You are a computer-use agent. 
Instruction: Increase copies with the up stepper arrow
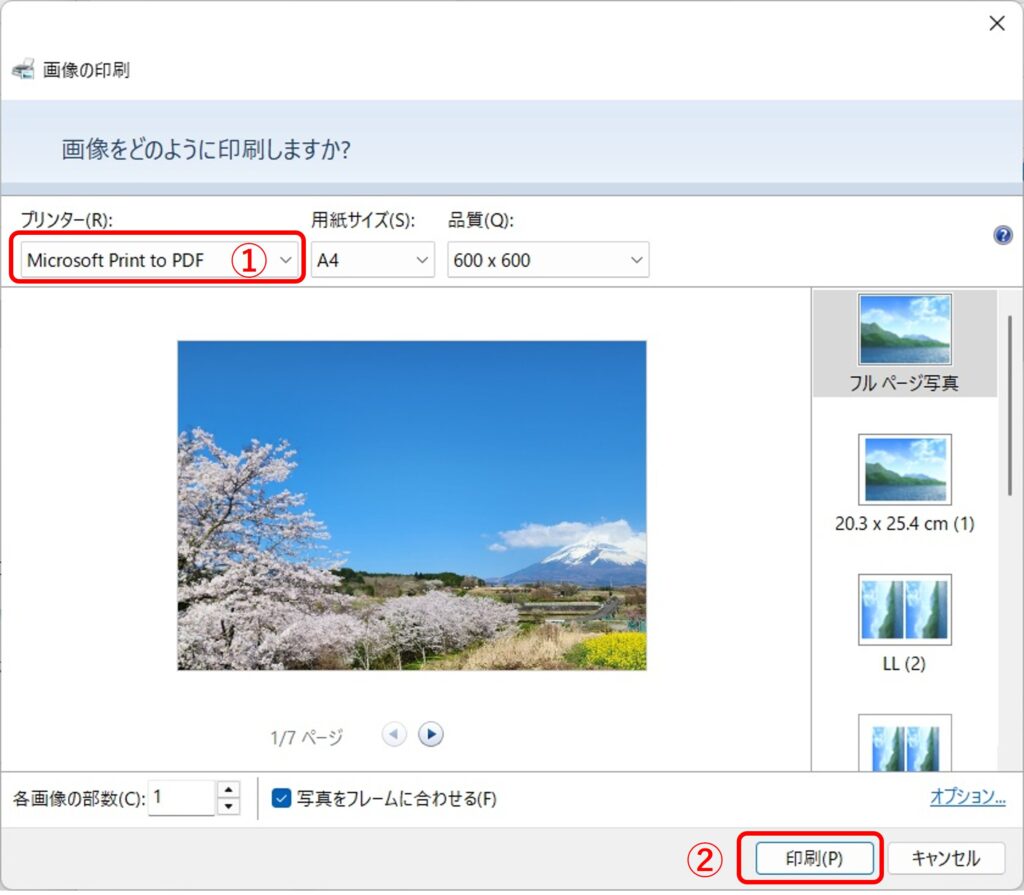click(x=229, y=789)
